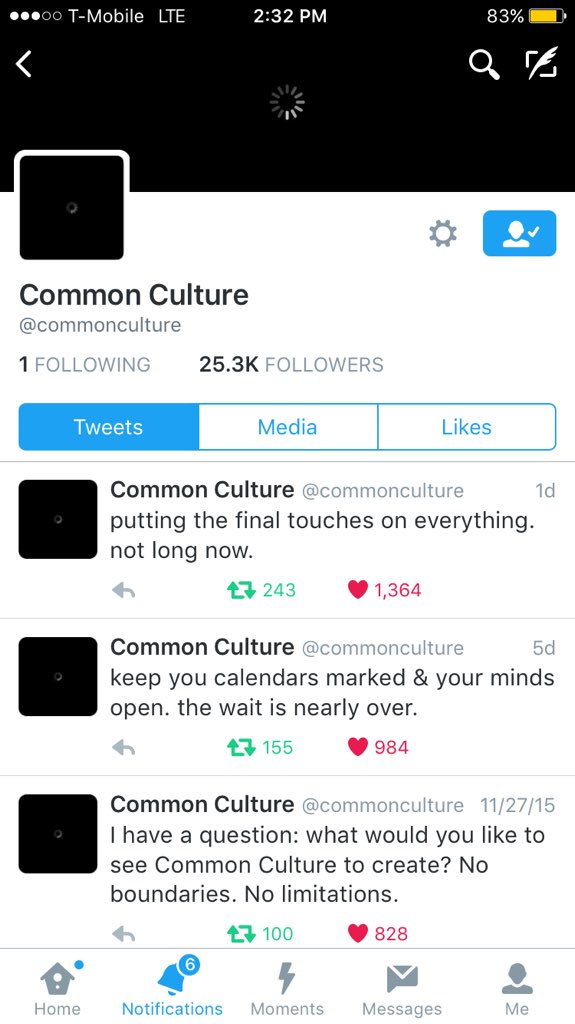Unlike the tweet with 984 likes

378,747
